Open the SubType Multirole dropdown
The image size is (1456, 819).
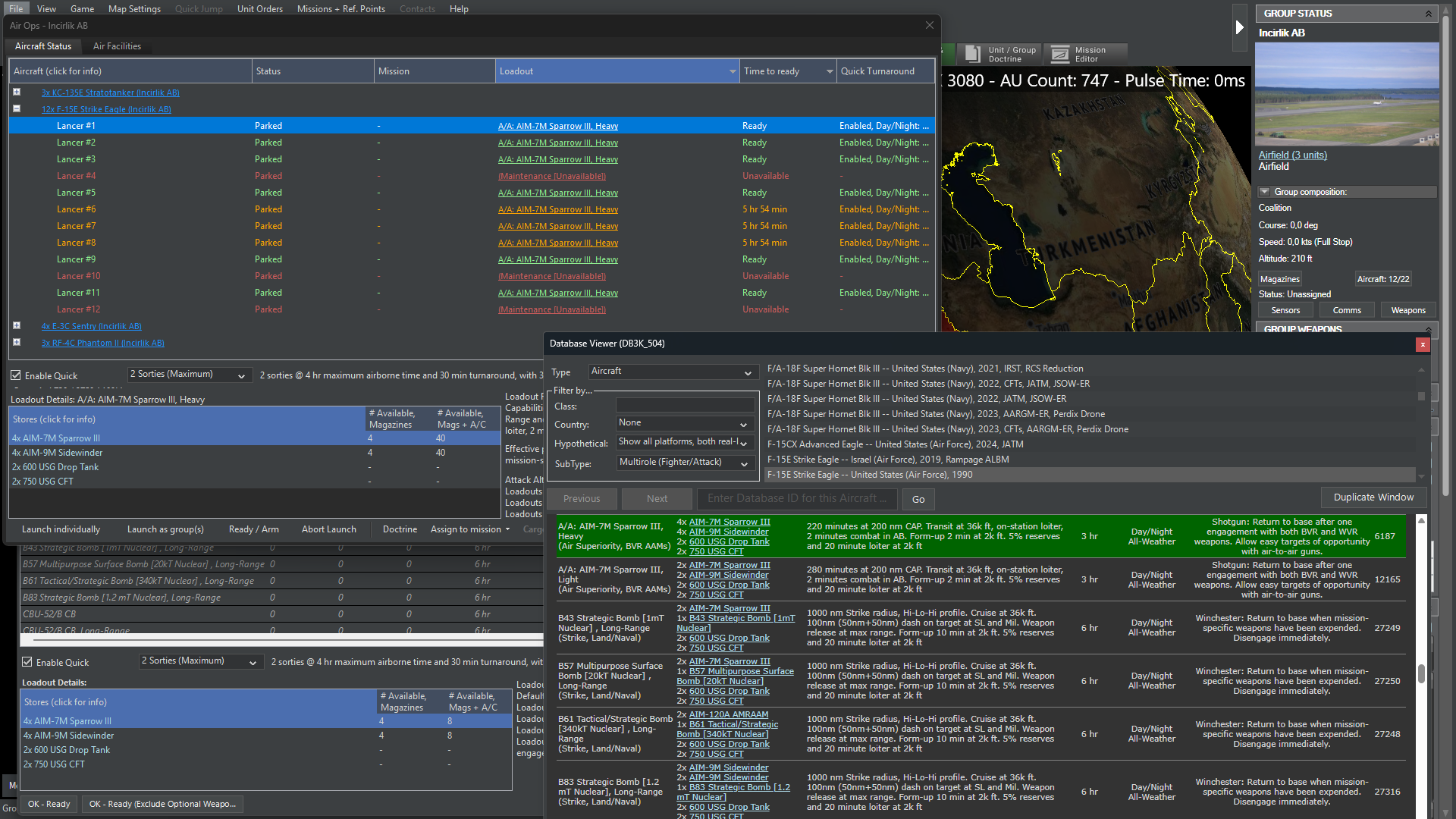pyautogui.click(x=686, y=463)
